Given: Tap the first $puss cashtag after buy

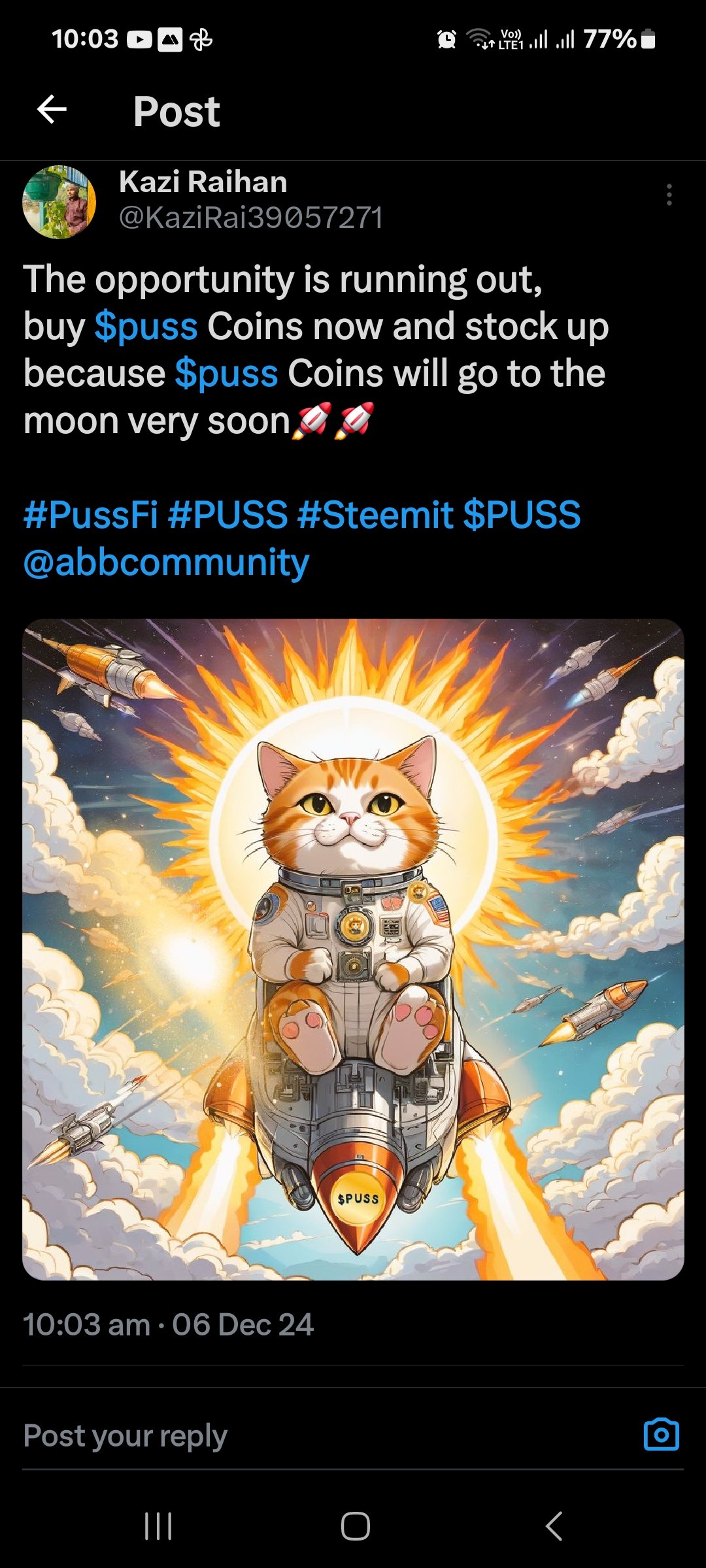Looking at the screenshot, I should point(146,327).
